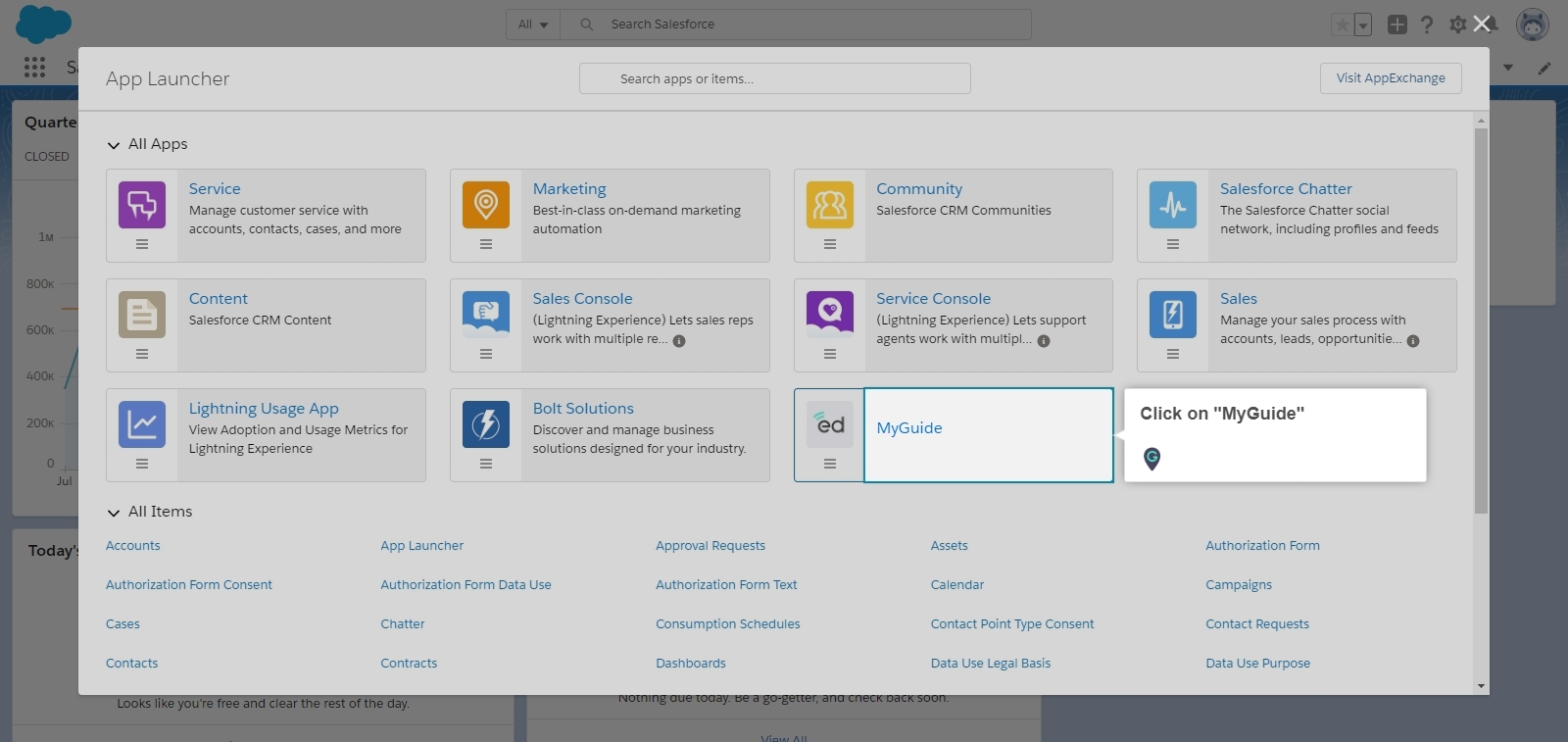Open Data Use Legal Basis link
Image resolution: width=1568 pixels, height=742 pixels.
click(x=991, y=664)
